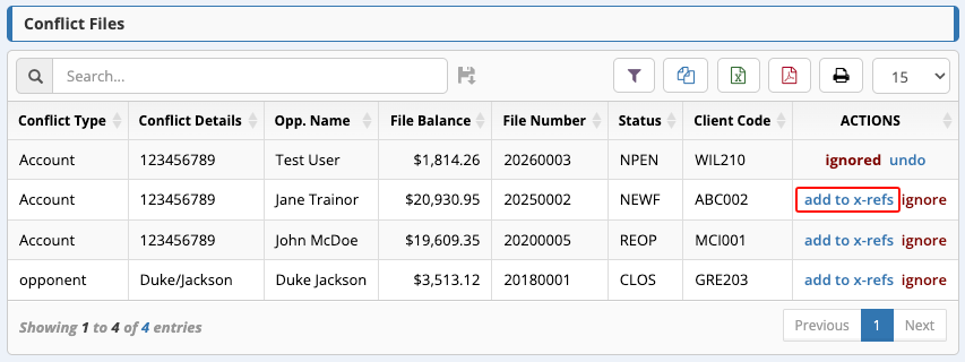Select file number 20250002
The image size is (966, 362).
[x=537, y=200]
